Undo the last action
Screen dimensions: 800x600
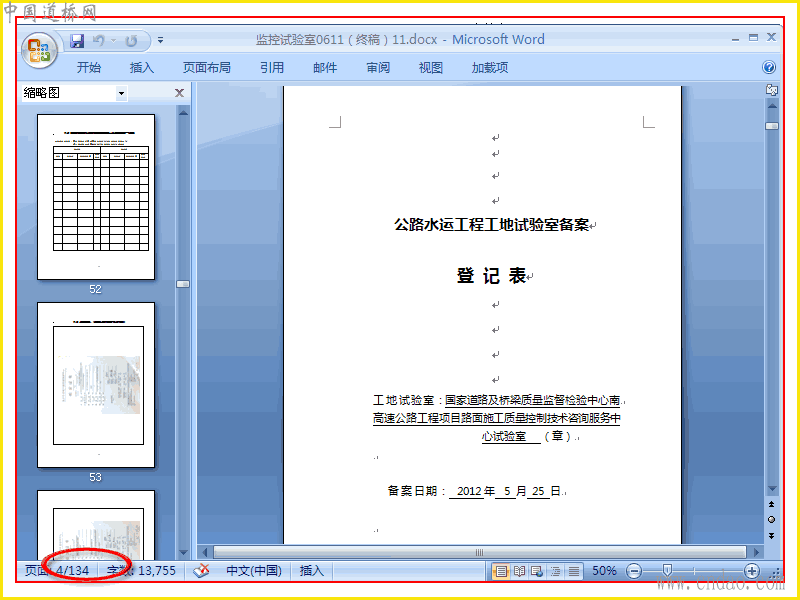point(99,41)
